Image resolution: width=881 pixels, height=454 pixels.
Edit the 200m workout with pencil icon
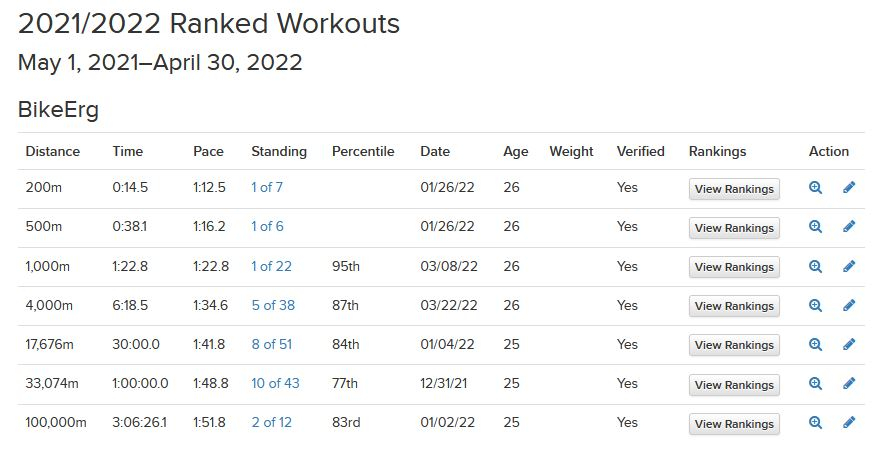click(849, 188)
